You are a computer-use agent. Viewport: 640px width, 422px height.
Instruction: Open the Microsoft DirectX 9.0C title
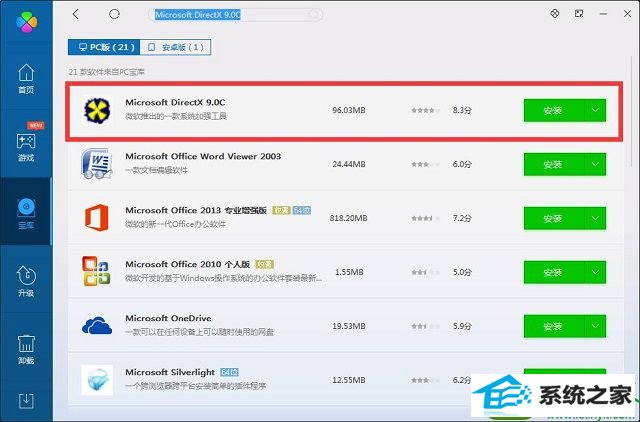(x=175, y=102)
